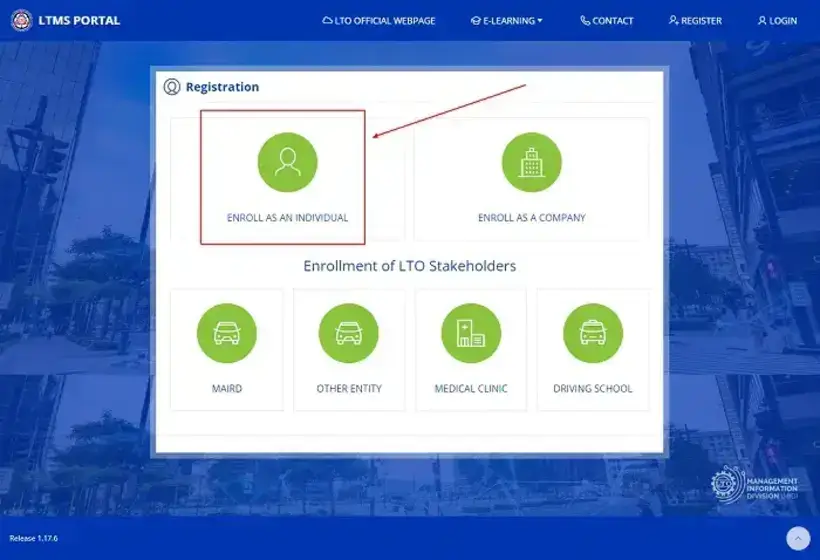Screen dimensions: 820x560
Task: Choose the Driving School car icon
Action: click(593, 333)
